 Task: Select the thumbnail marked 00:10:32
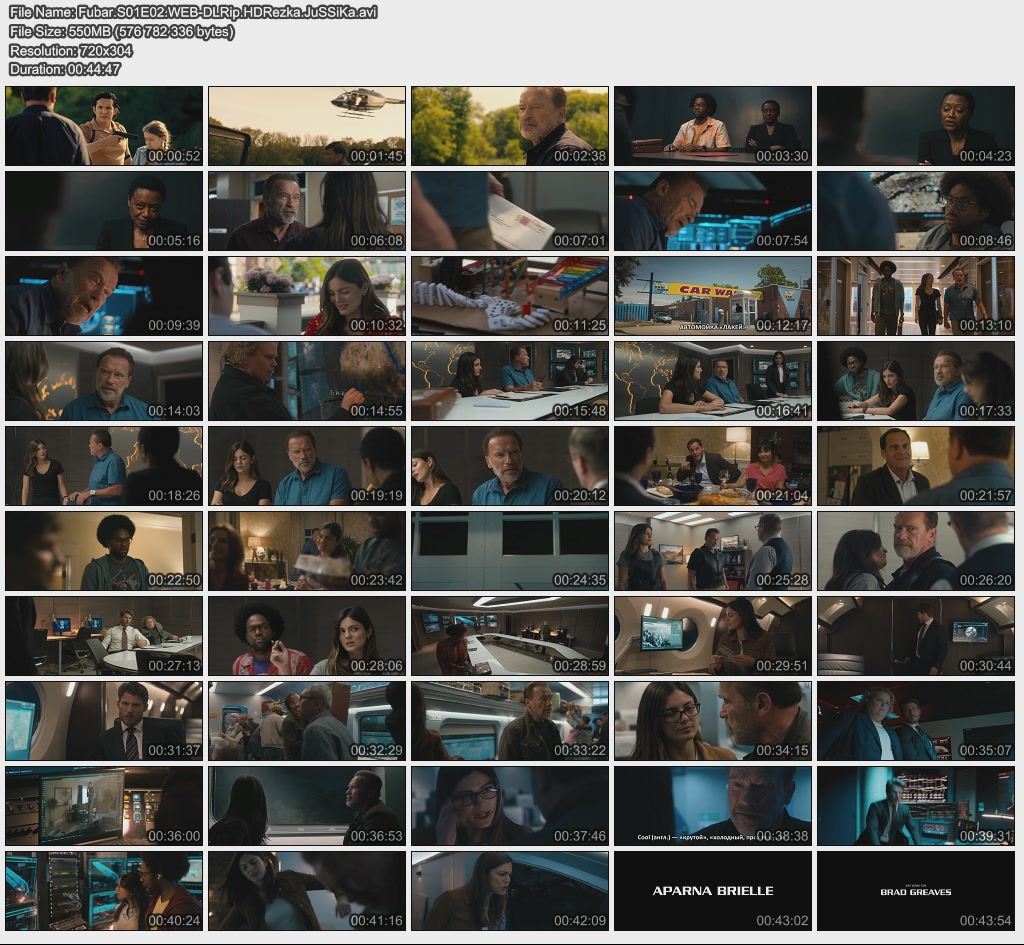click(307, 296)
